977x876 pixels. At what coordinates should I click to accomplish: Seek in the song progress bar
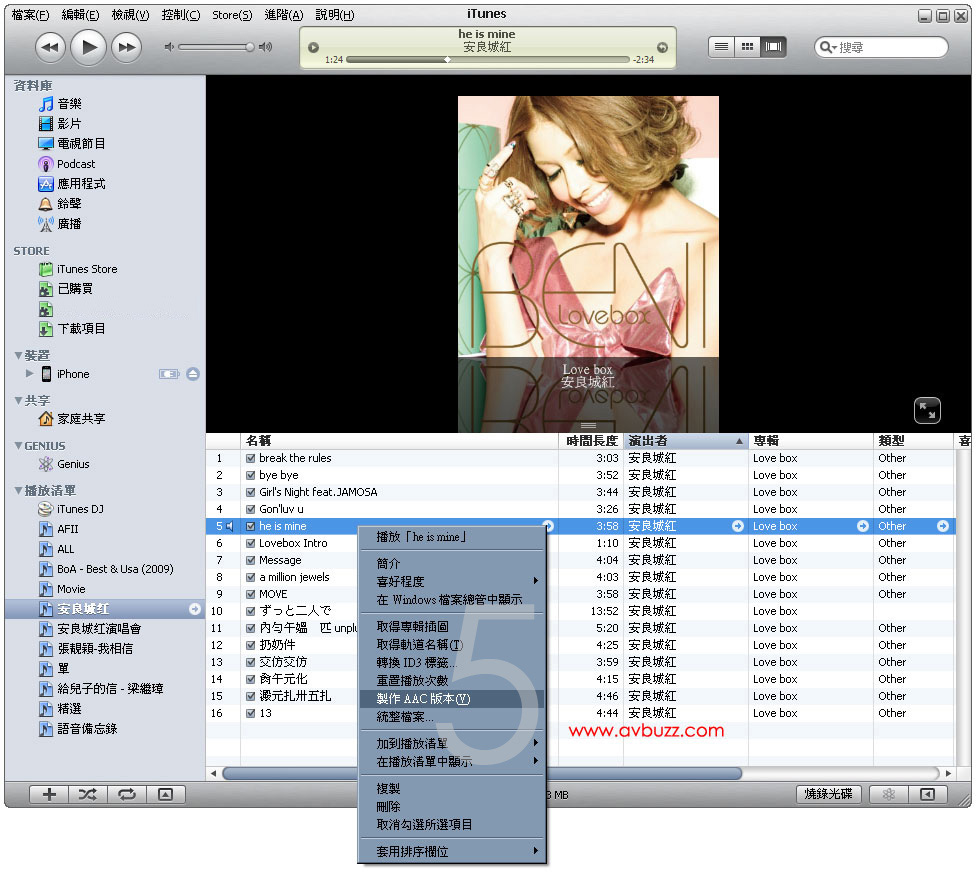[x=488, y=60]
